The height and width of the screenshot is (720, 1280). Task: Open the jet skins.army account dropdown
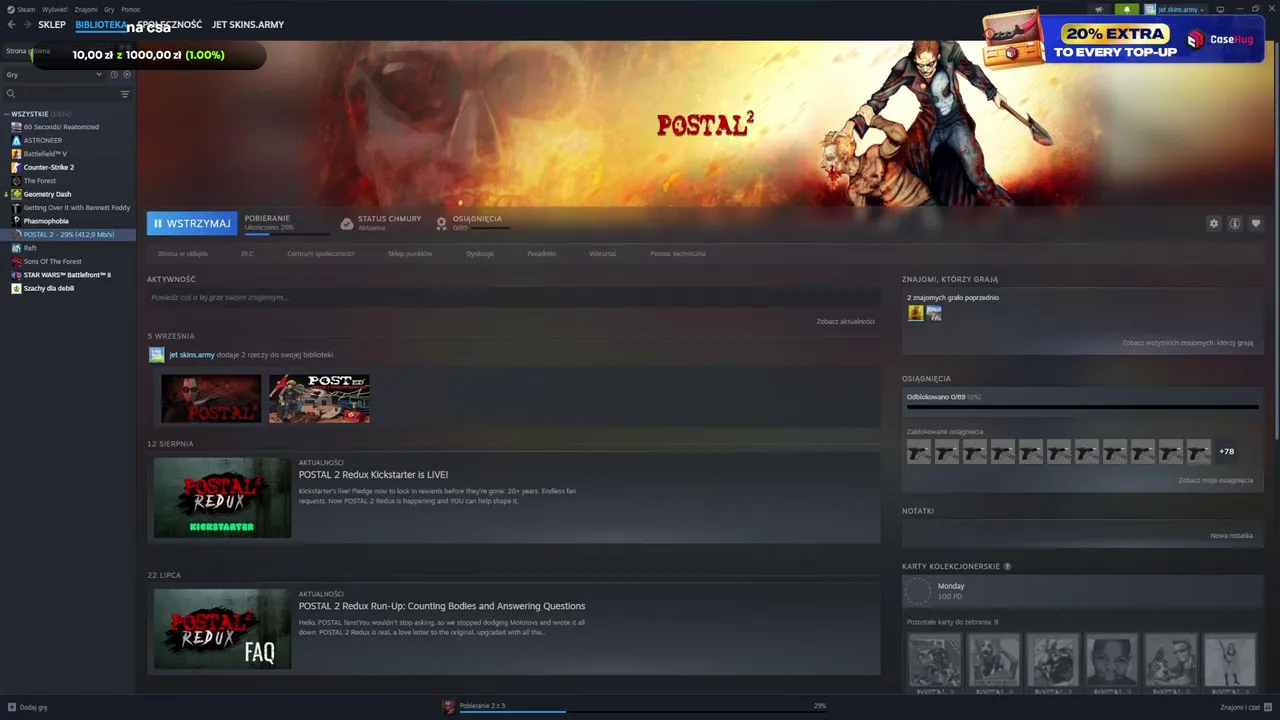1175,9
